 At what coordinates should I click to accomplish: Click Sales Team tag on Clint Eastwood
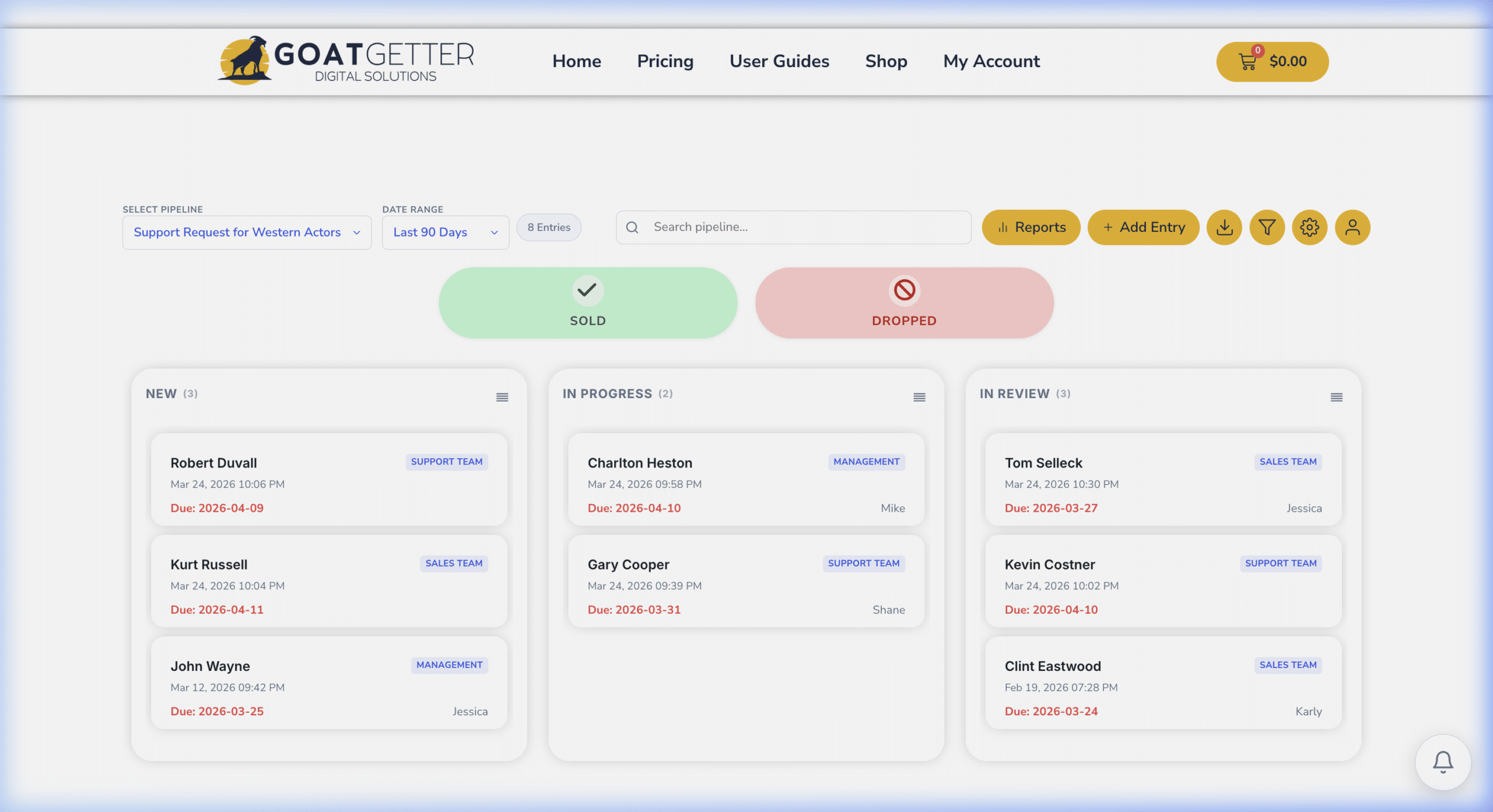click(x=1288, y=665)
